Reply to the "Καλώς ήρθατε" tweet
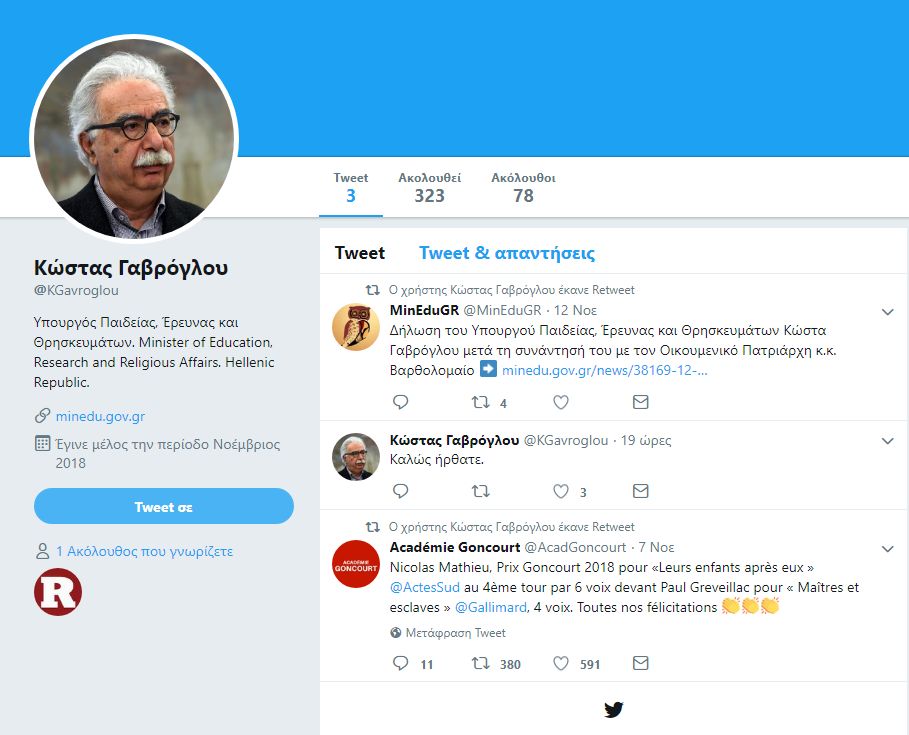Screen dimensions: 909x735 (x=401, y=491)
